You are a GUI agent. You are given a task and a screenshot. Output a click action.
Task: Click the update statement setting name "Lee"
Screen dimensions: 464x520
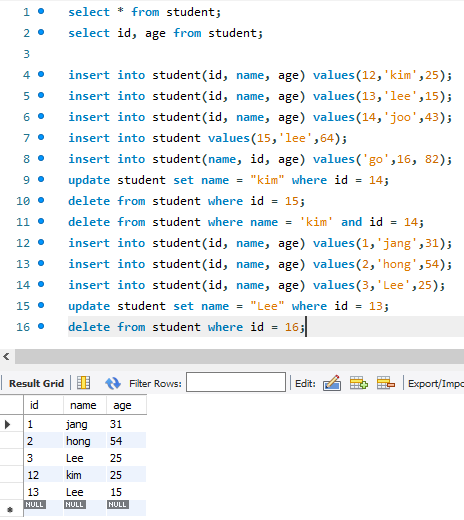click(x=228, y=306)
